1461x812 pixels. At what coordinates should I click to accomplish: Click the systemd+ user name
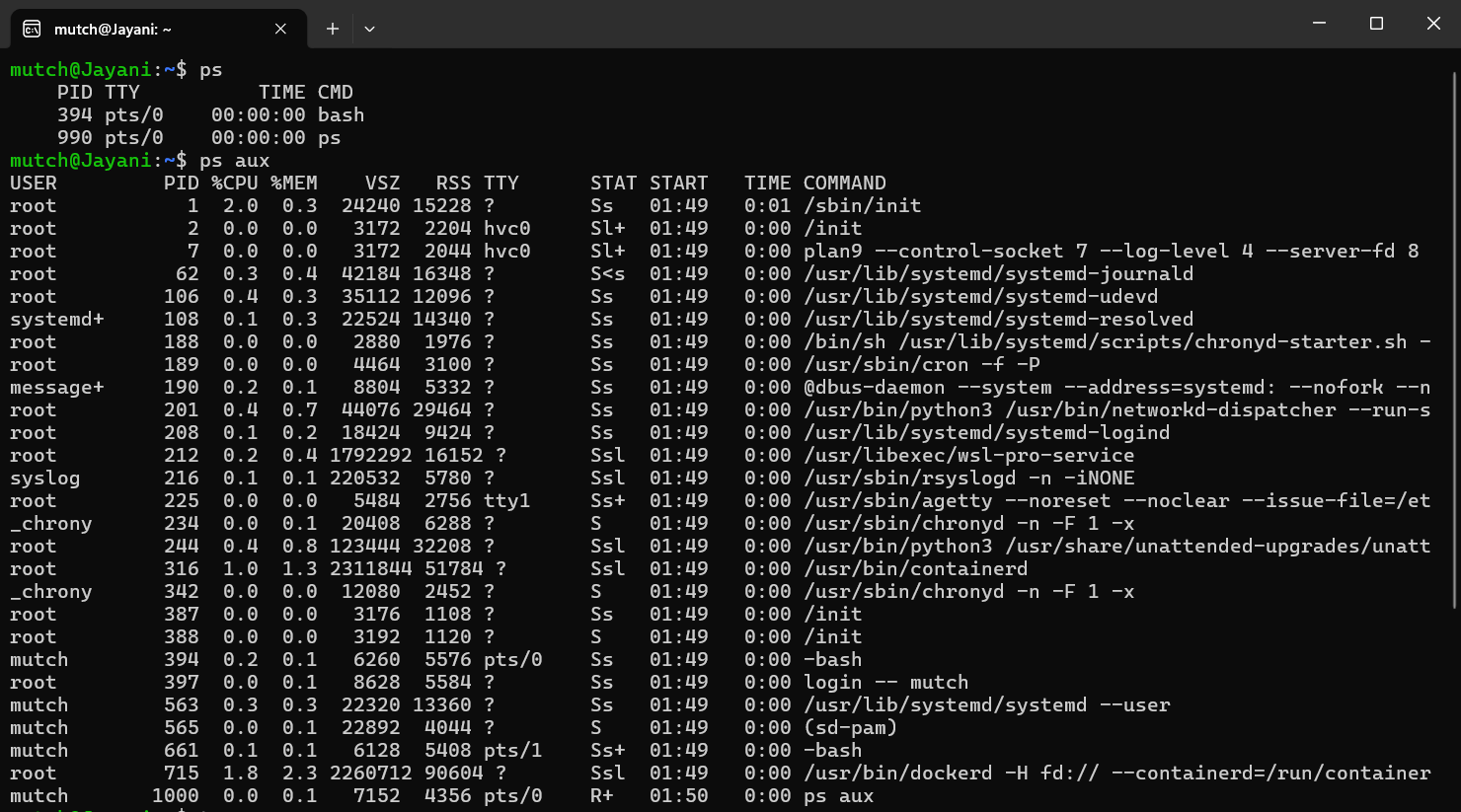point(57,320)
